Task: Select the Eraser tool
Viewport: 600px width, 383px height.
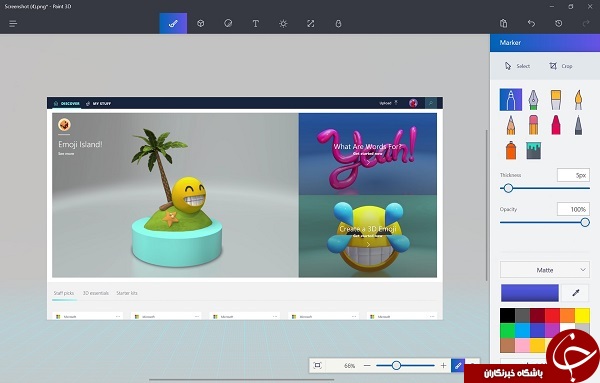Action: (533, 125)
